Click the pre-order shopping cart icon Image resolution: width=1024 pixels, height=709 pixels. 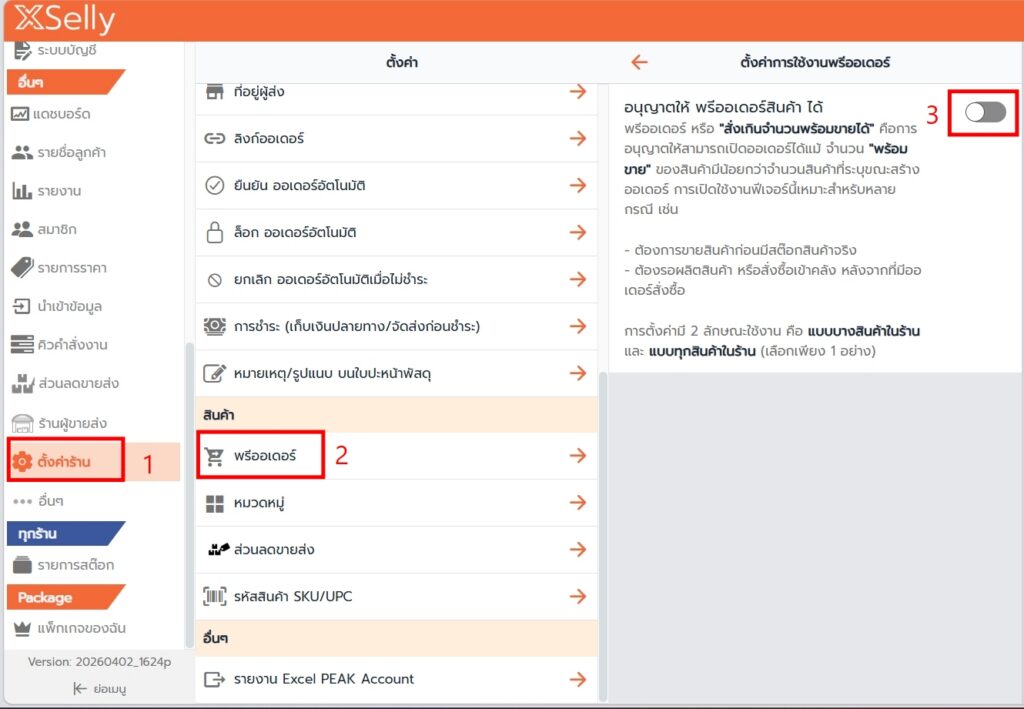click(214, 456)
